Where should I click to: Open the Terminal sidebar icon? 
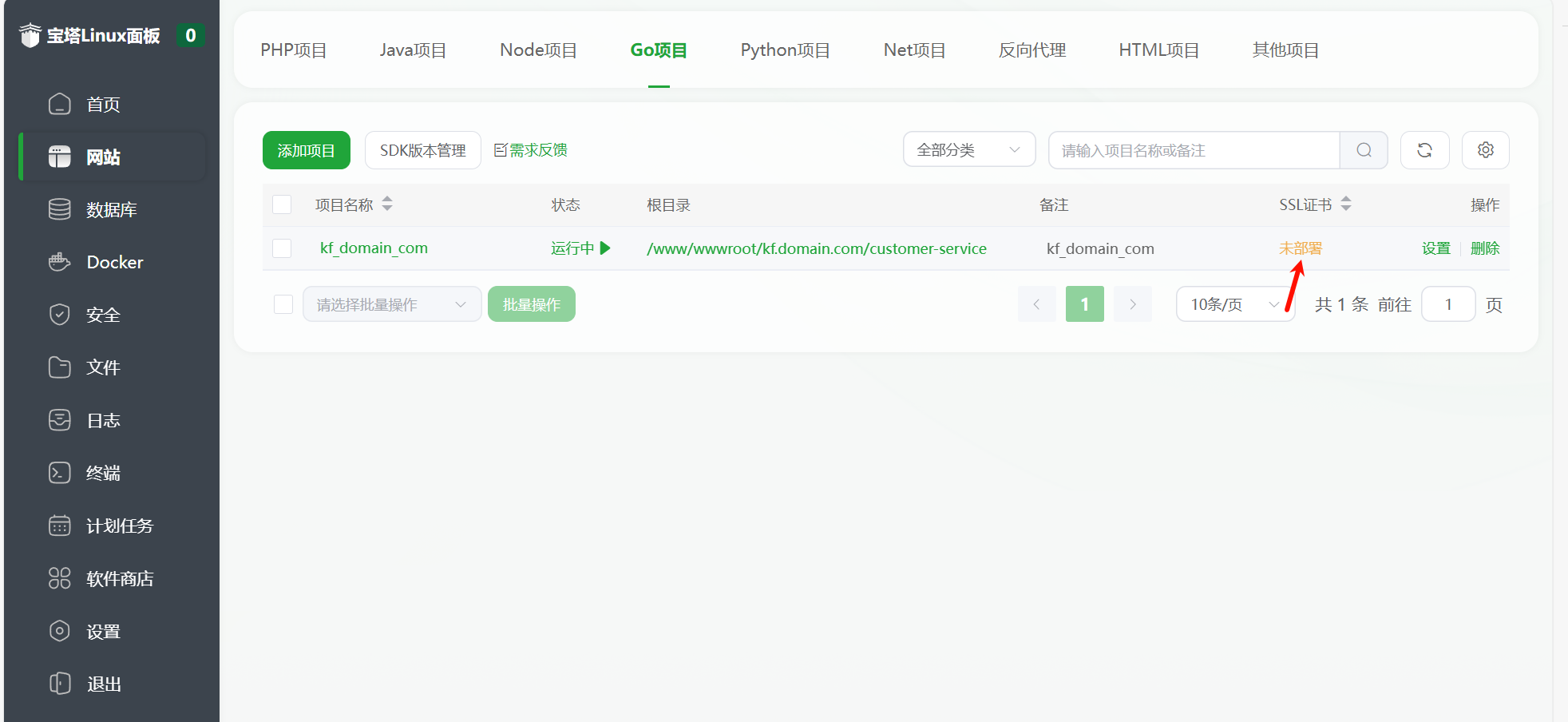tap(60, 473)
